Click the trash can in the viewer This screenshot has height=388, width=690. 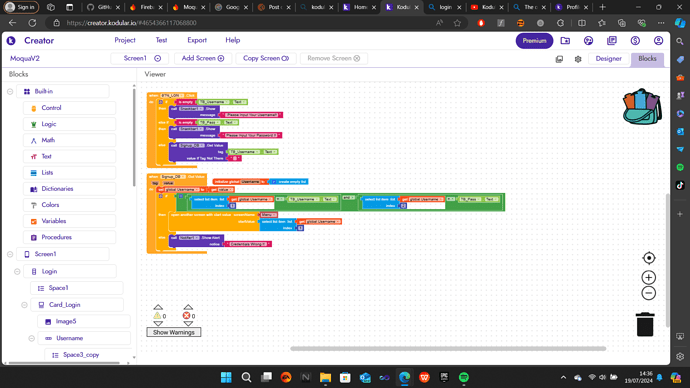point(645,325)
